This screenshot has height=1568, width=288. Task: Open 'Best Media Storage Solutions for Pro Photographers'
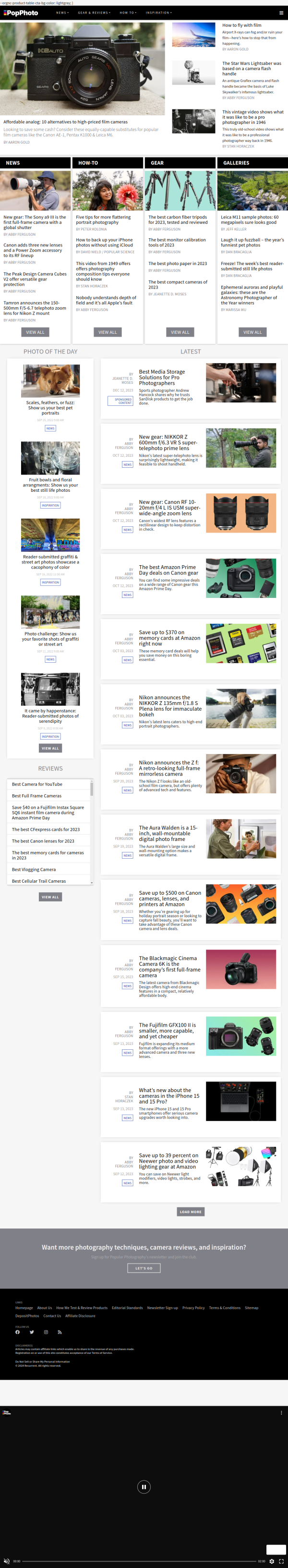click(x=162, y=377)
